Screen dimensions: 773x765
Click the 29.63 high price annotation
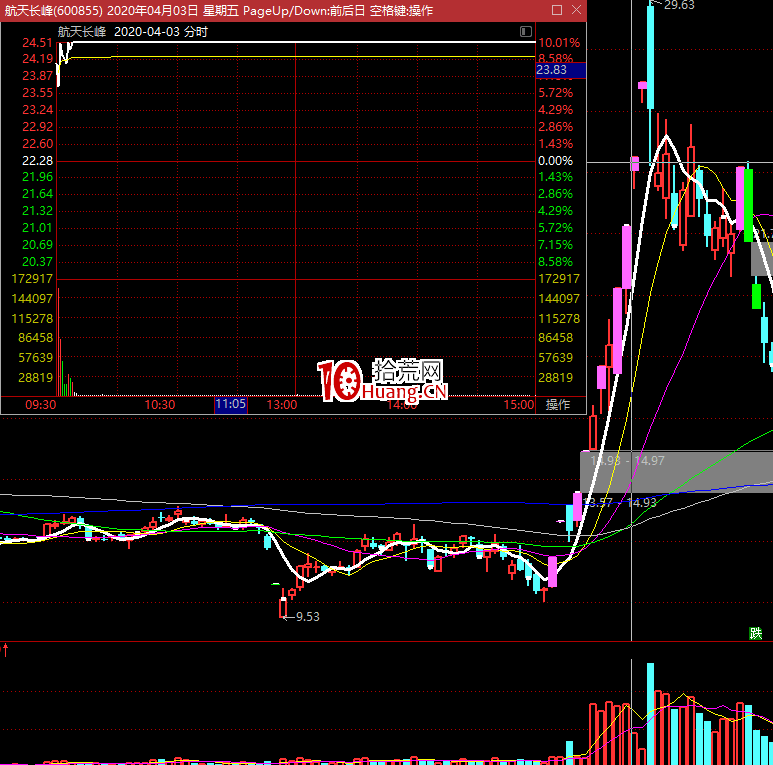679,5
